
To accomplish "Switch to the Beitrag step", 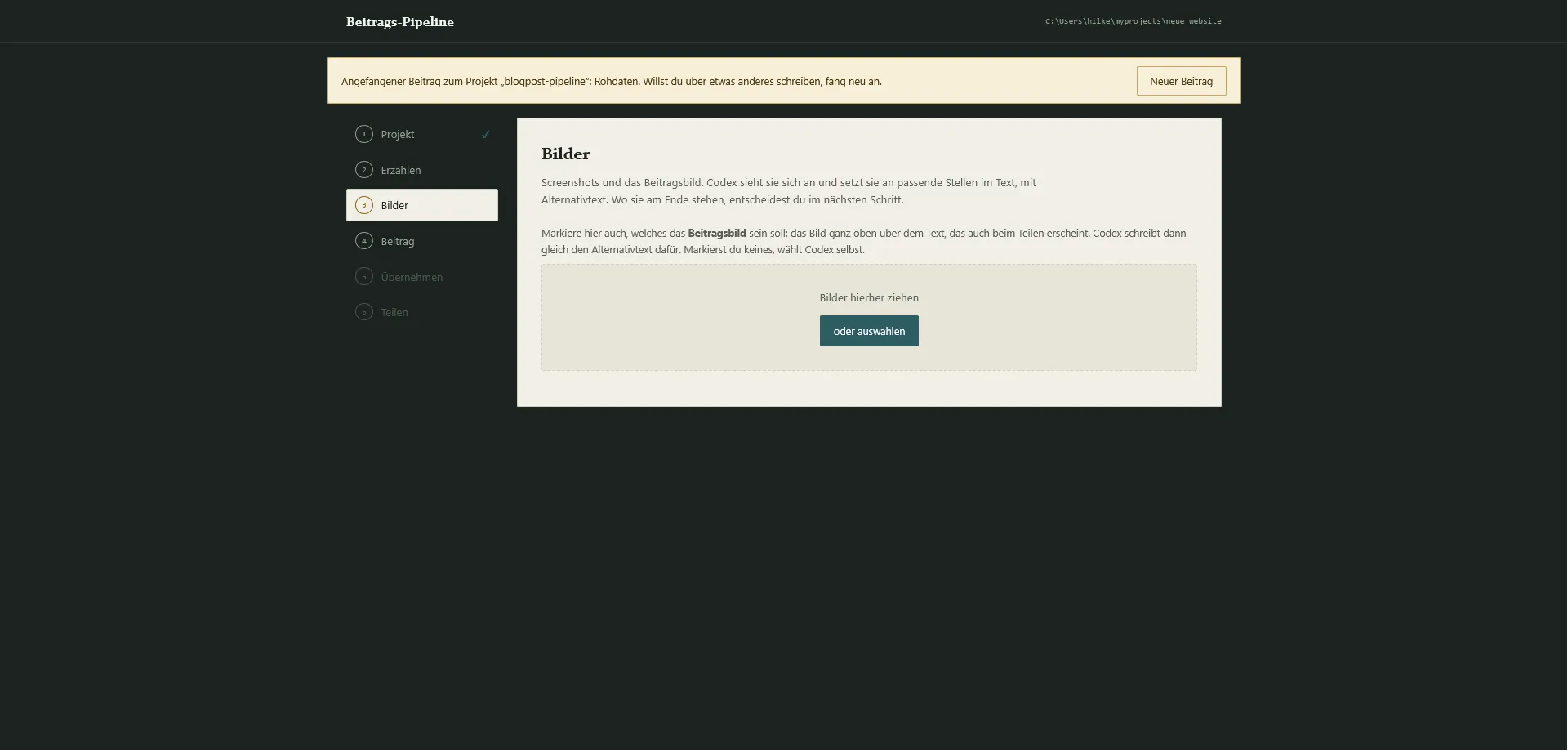I will tap(422, 241).
